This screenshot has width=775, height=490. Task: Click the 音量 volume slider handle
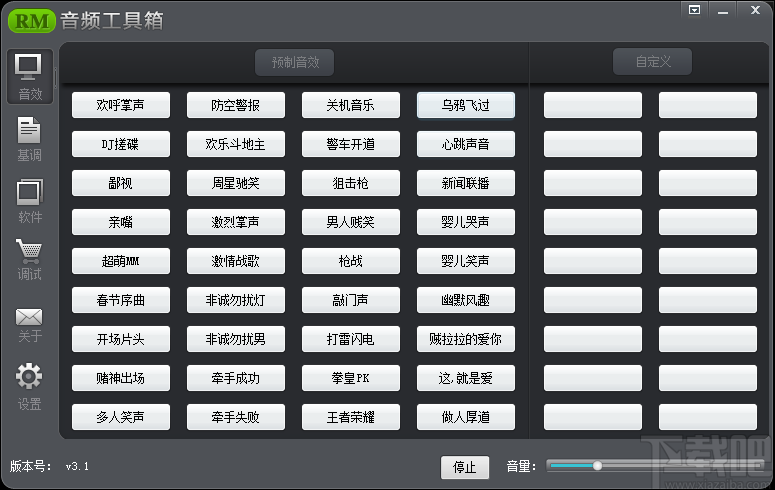pyautogui.click(x=598, y=466)
